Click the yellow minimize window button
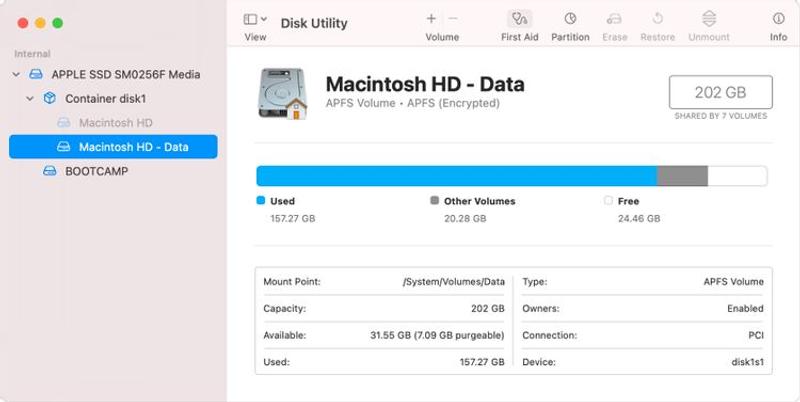Image resolution: width=800 pixels, height=402 pixels. tap(40, 23)
